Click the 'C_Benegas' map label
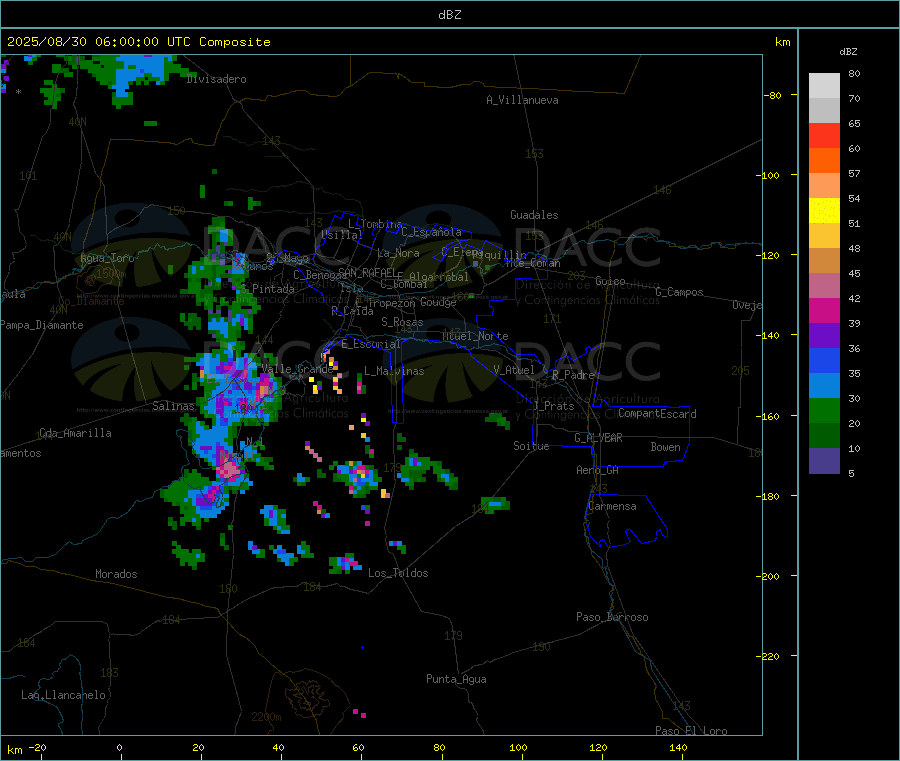Viewport: 900px width, 761px height. (x=320, y=275)
